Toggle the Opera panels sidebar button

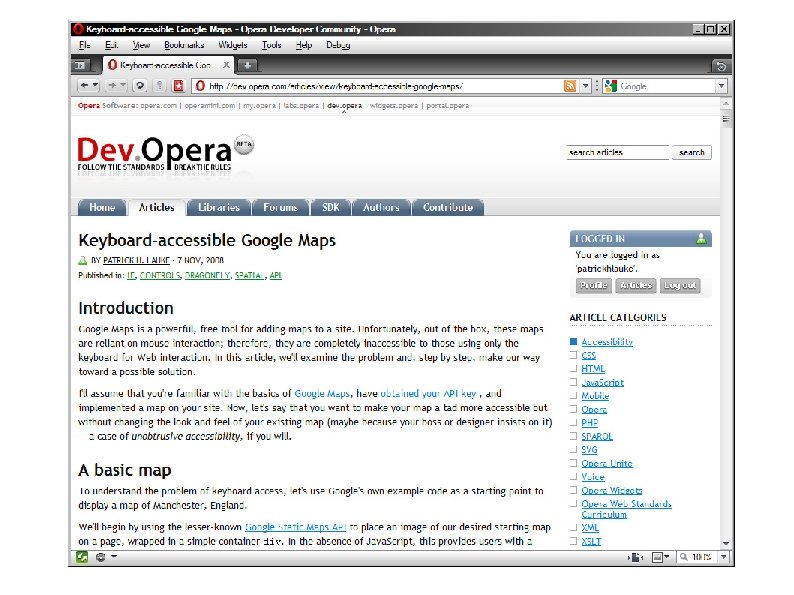click(x=81, y=65)
